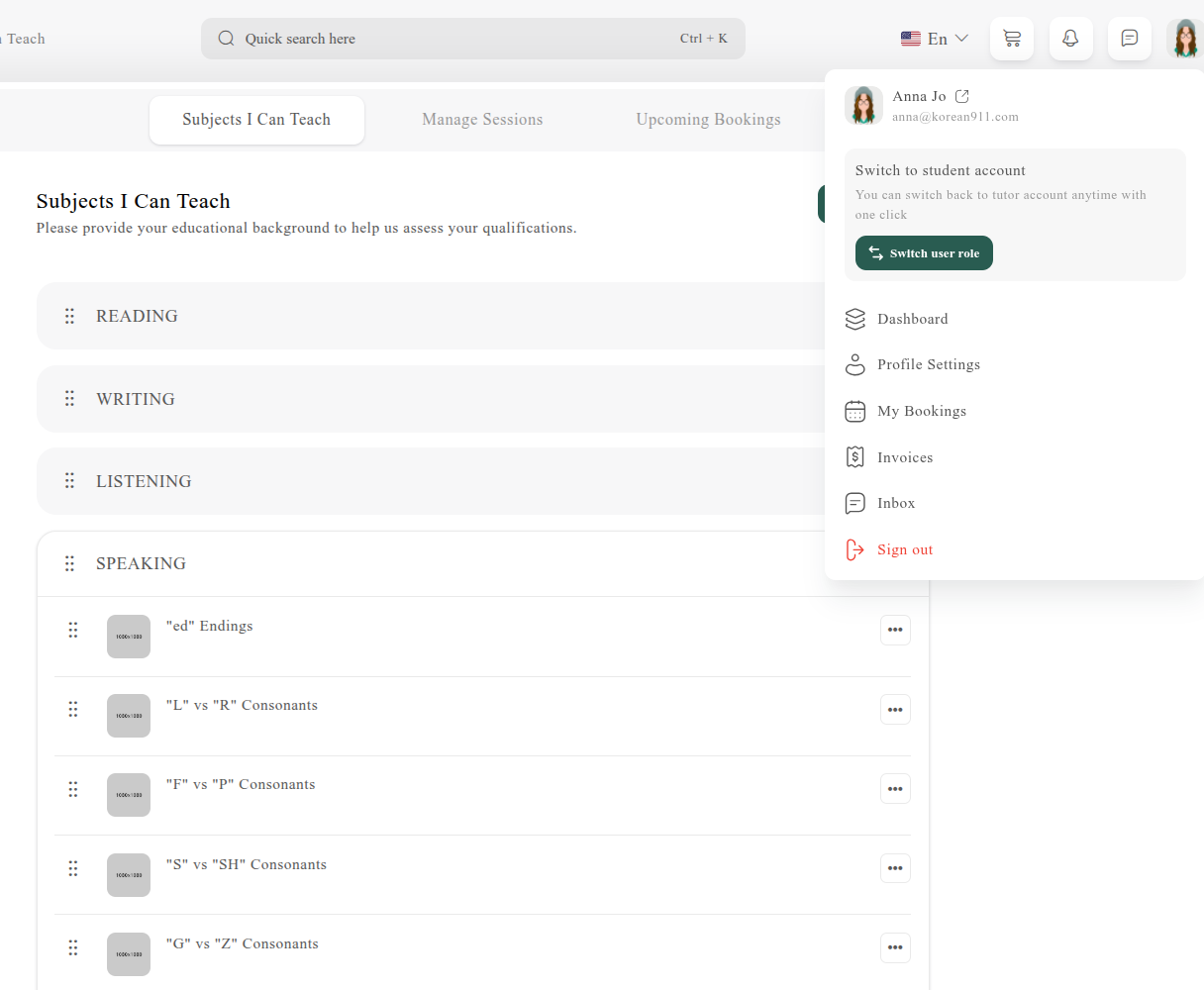The height and width of the screenshot is (990, 1204).
Task: Click the user avatar in header
Action: pyautogui.click(x=1185, y=39)
